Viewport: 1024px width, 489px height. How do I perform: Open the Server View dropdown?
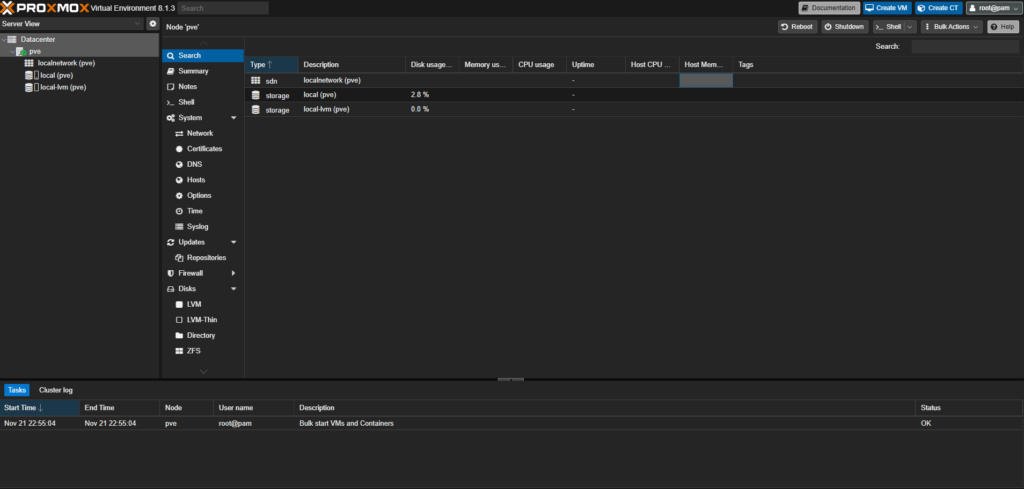tap(72, 23)
